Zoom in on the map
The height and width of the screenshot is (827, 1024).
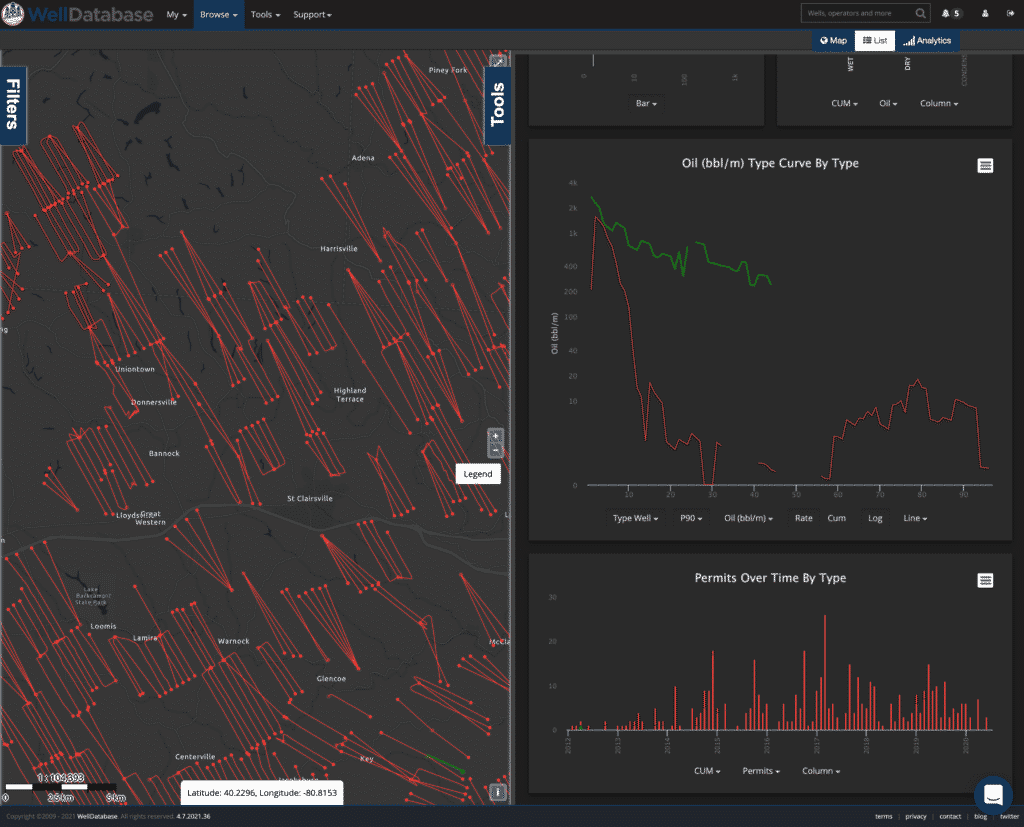pyautogui.click(x=496, y=436)
